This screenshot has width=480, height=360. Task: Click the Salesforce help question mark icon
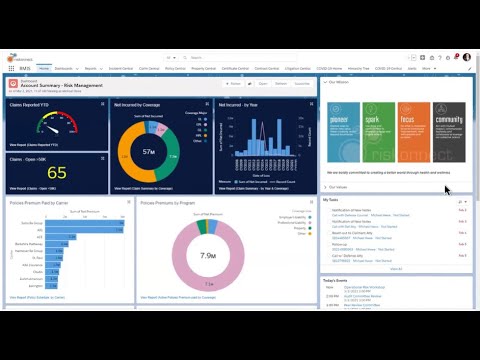point(440,58)
